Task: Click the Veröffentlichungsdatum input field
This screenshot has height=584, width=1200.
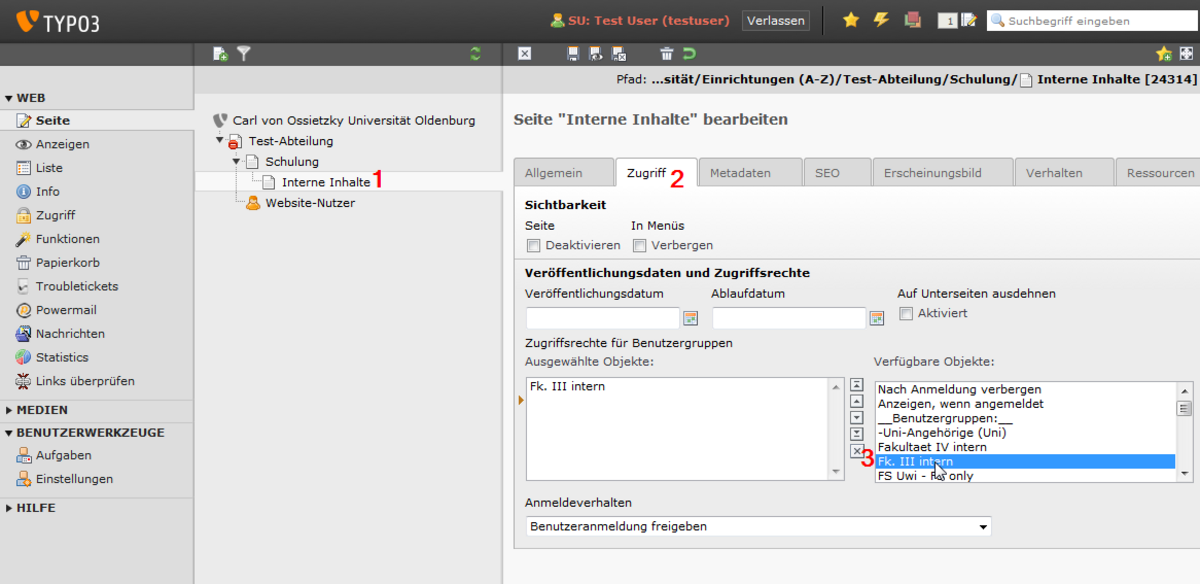Action: 603,318
